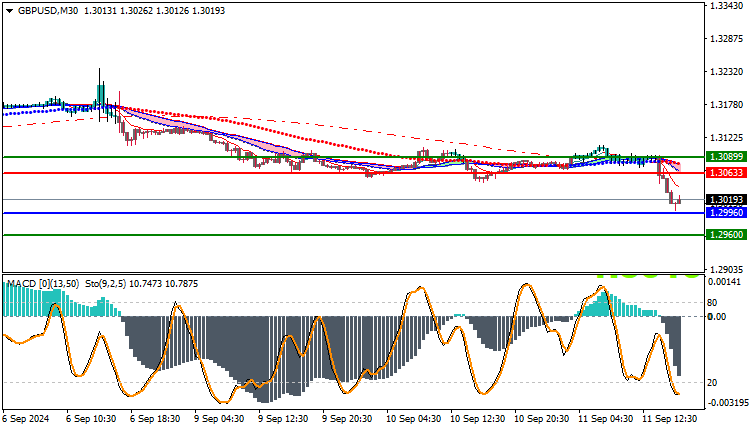Screen dimensions: 750x430
Task: Click the 1.33430 price scale value
Action: pyautogui.click(x=727, y=6)
